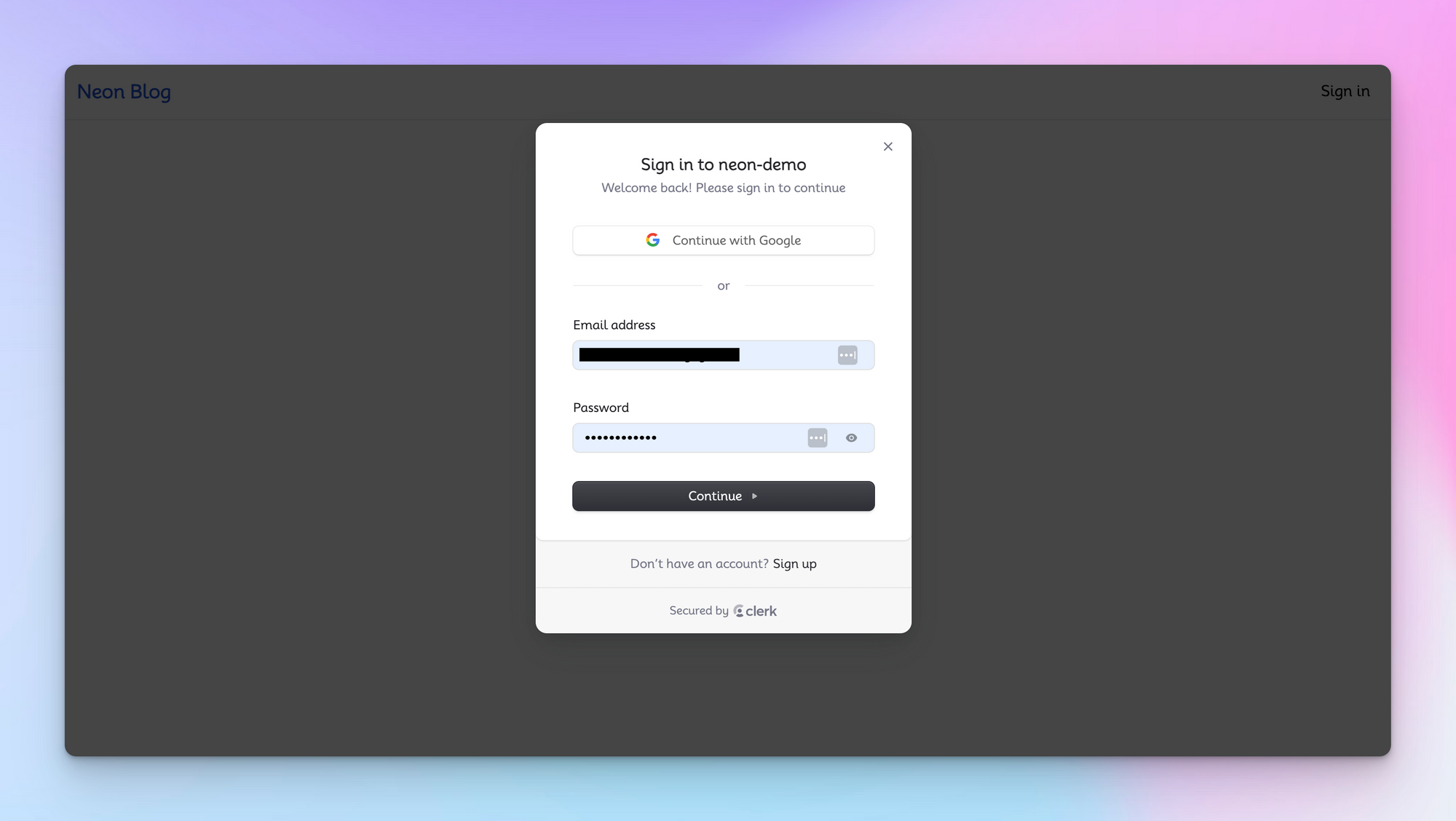
Task: Open Google account sign-in options
Action: click(723, 240)
